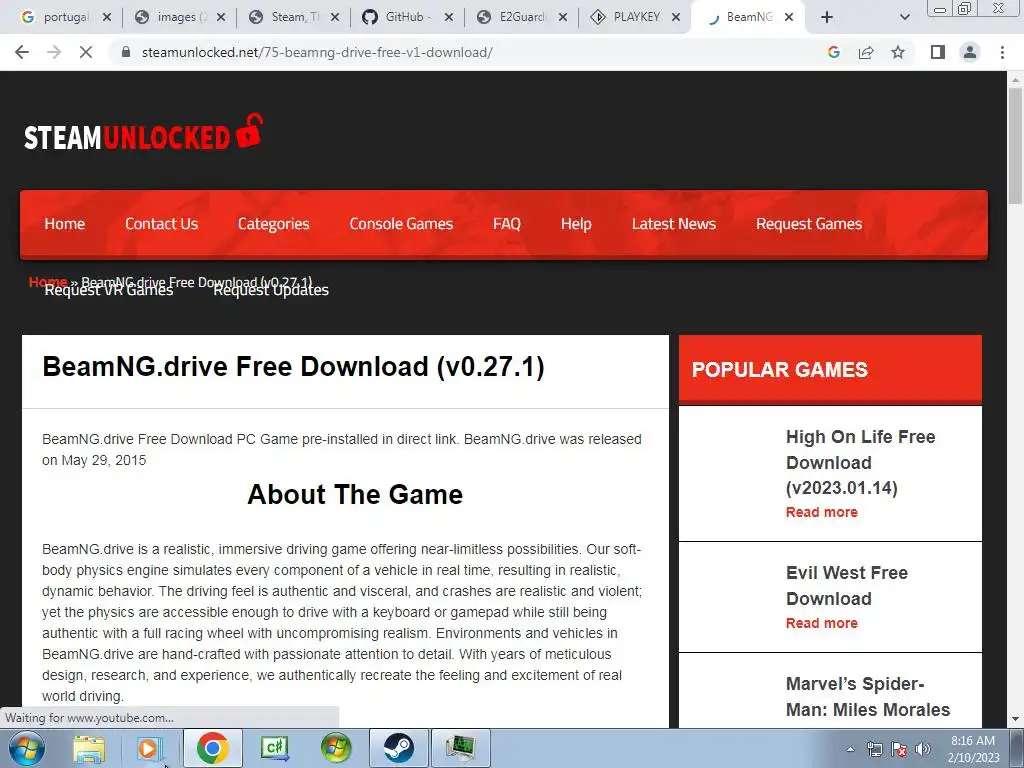Click the padlock site info icon
1024x768 pixels.
coord(126,52)
